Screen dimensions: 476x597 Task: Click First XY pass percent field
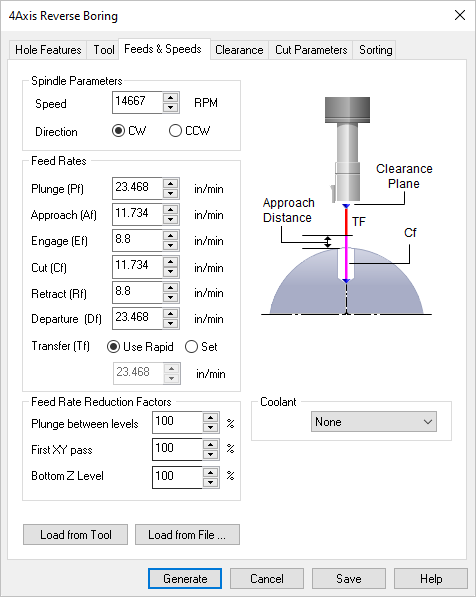click(x=177, y=449)
